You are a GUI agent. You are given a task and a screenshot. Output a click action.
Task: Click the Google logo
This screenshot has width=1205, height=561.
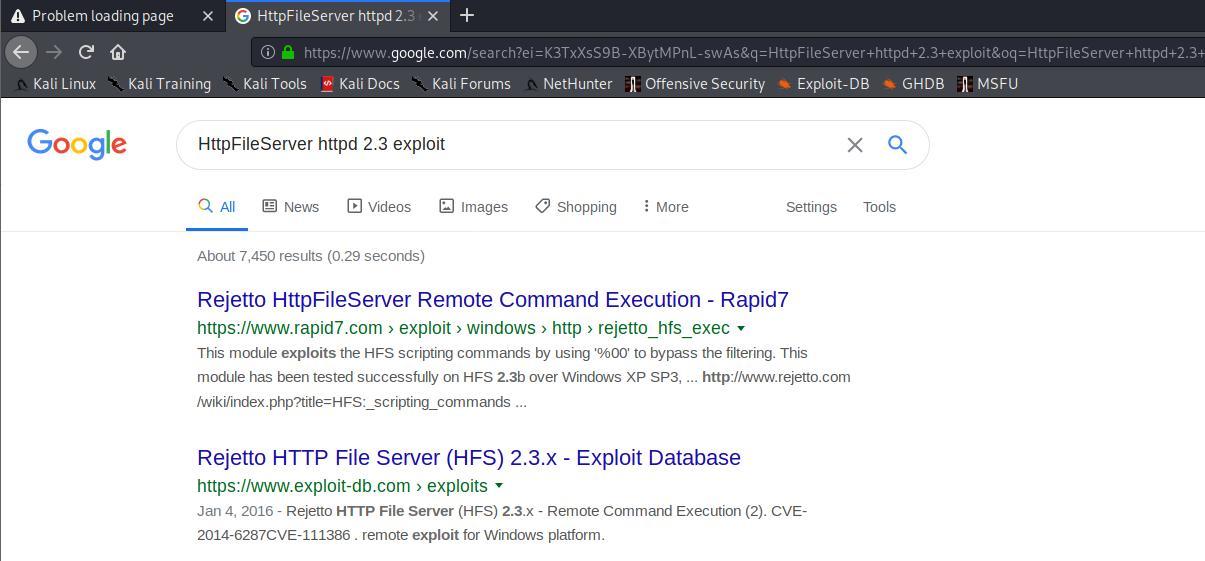(77, 145)
